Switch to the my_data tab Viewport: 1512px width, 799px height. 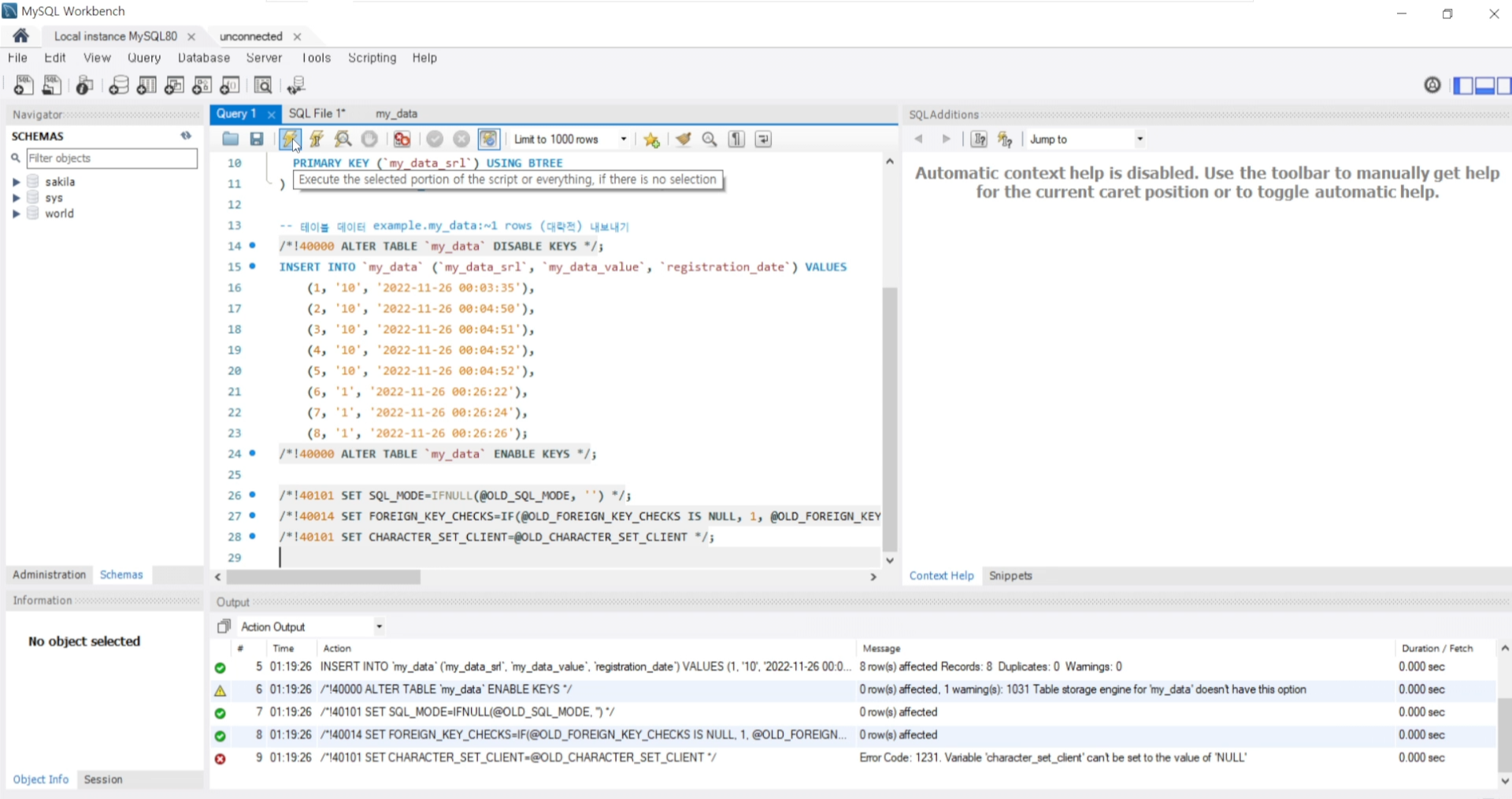point(397,113)
